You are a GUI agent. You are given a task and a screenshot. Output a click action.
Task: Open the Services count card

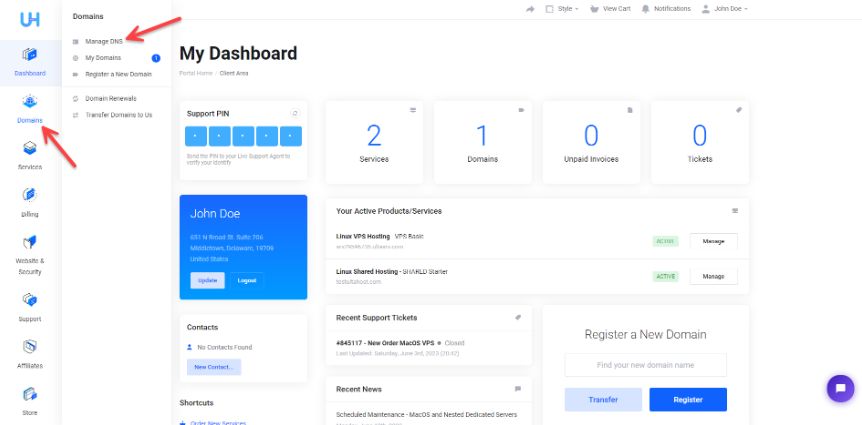tap(374, 142)
